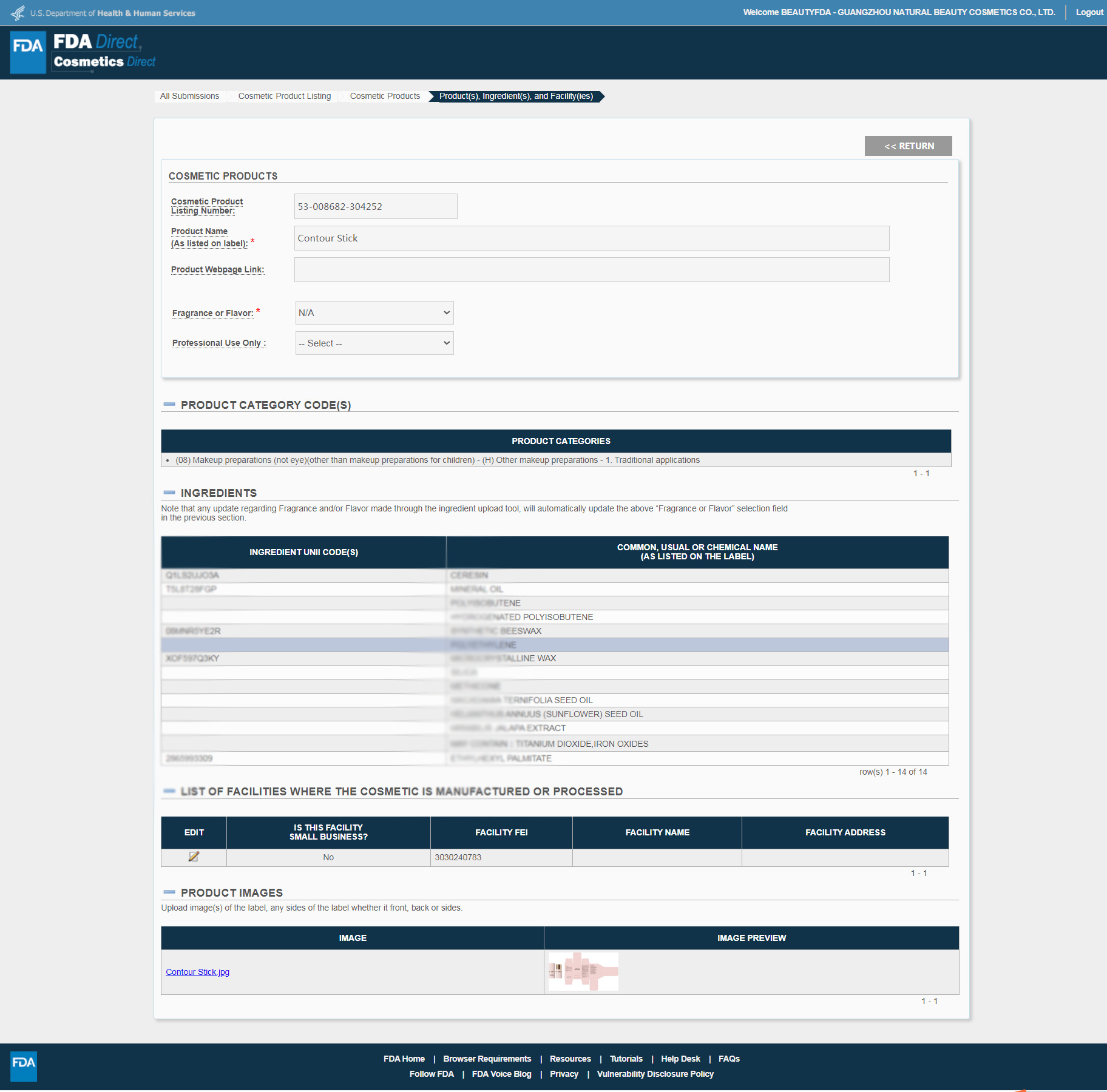Click the Image Preview column header

(x=751, y=938)
